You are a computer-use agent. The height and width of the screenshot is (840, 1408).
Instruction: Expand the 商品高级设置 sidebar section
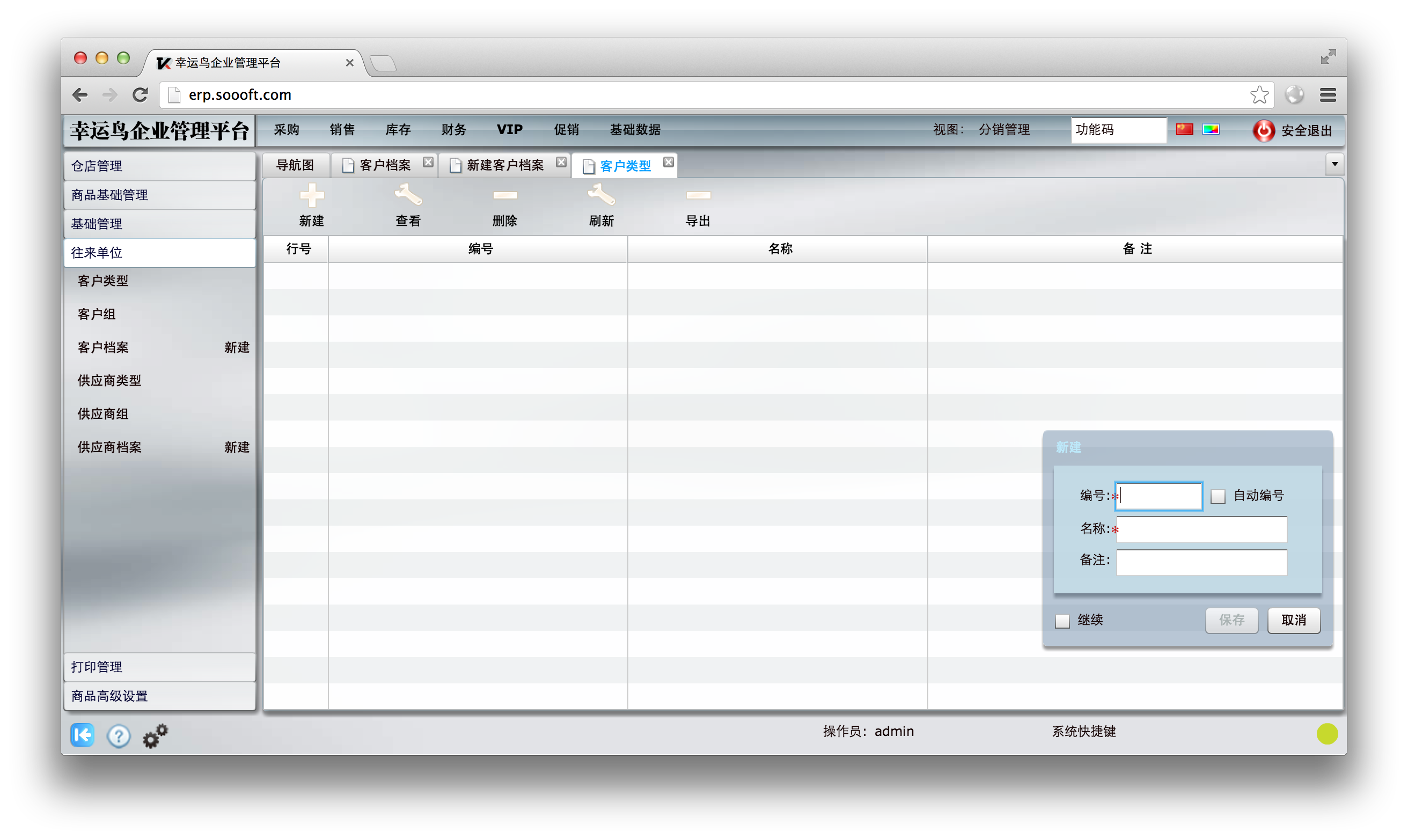click(160, 696)
